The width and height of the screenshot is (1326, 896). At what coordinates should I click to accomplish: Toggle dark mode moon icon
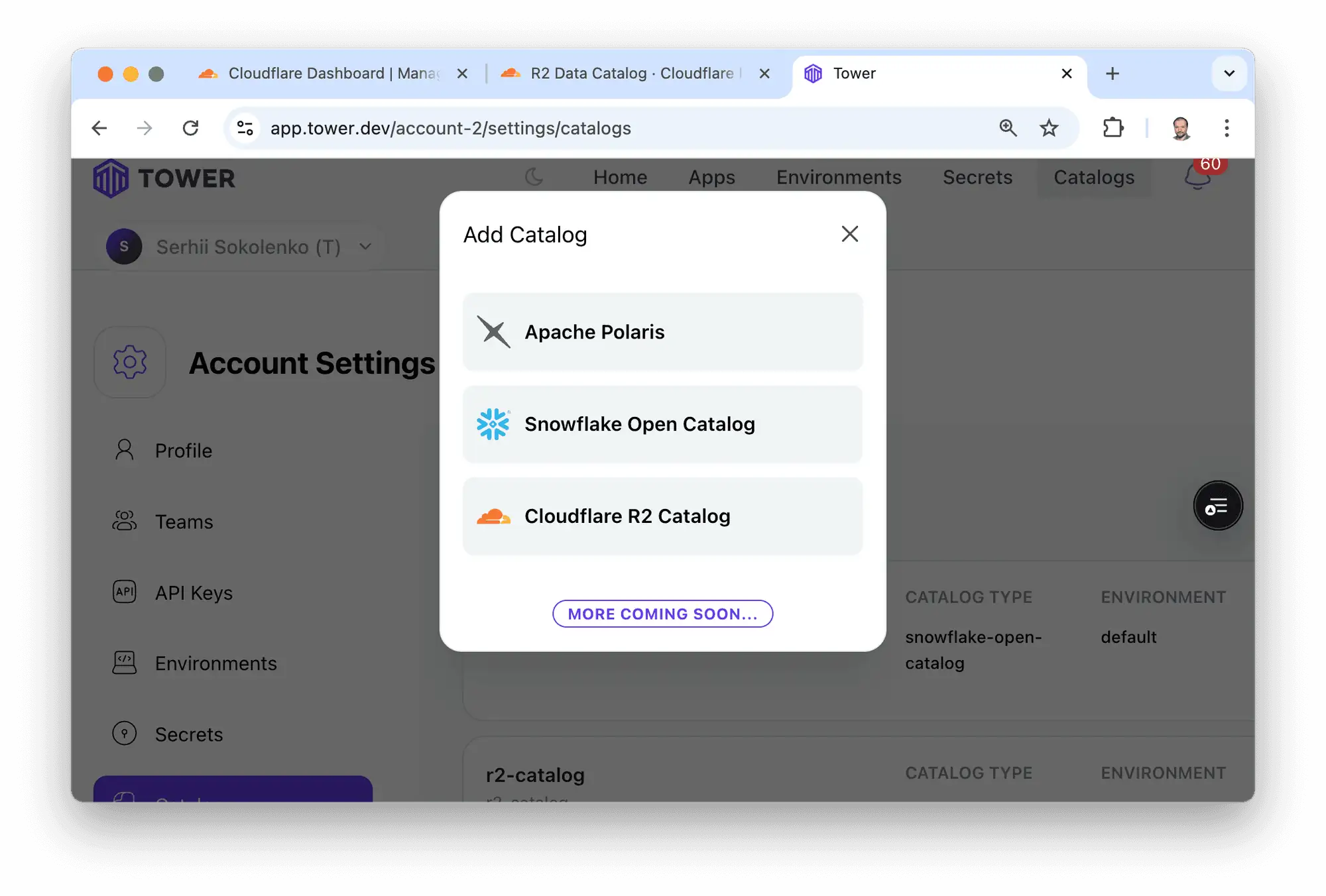(x=534, y=177)
